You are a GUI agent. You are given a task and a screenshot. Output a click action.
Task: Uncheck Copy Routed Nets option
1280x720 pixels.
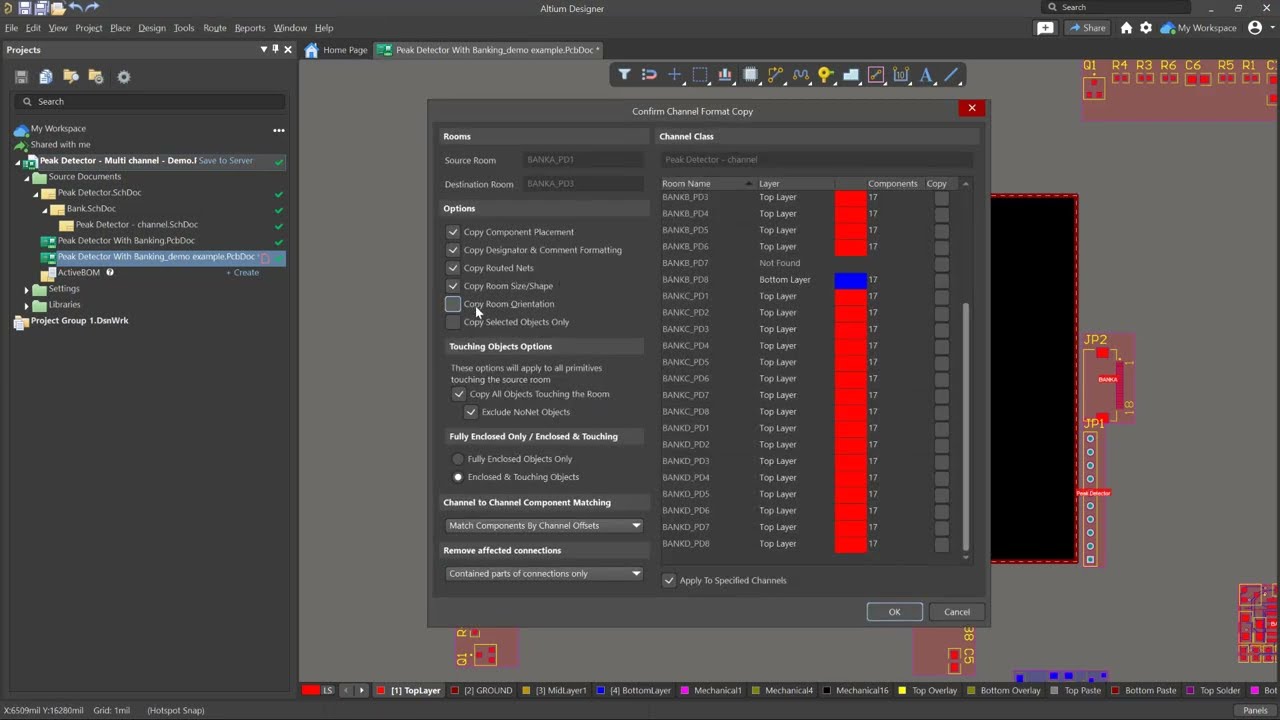(x=453, y=268)
